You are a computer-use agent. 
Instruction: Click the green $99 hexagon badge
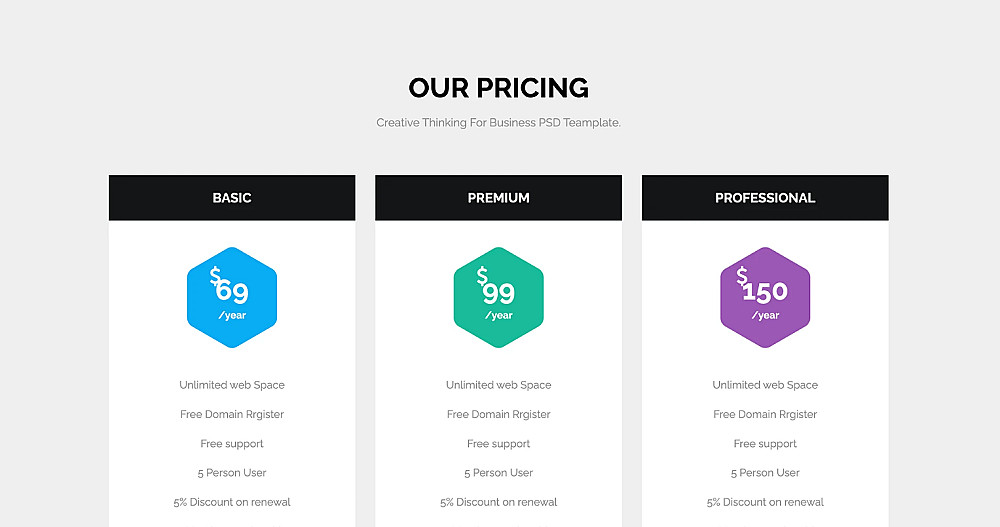click(498, 297)
